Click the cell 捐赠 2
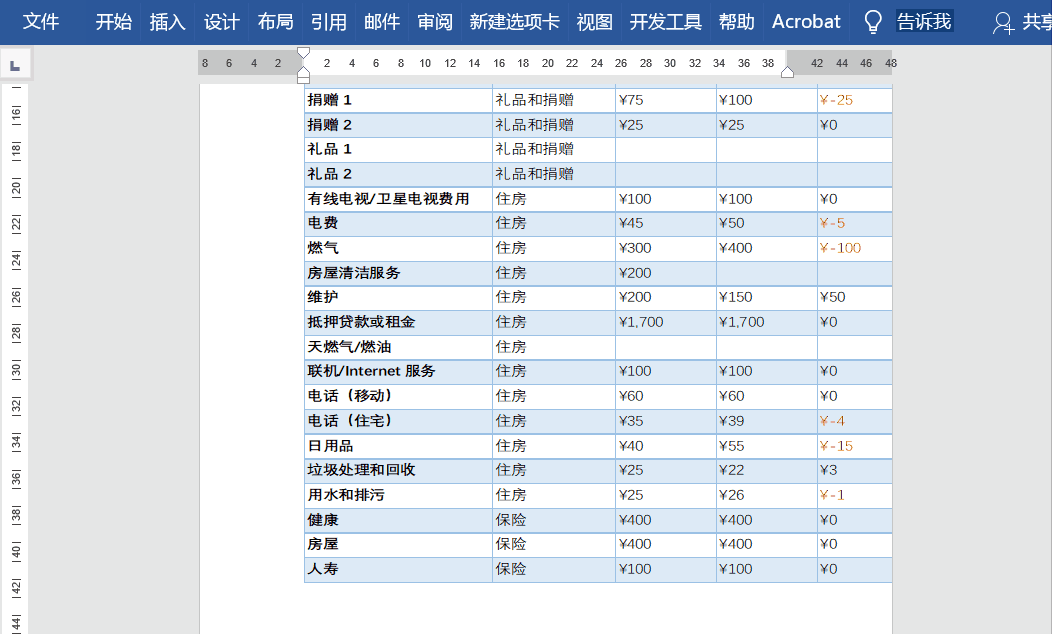This screenshot has width=1052, height=634. click(x=399, y=125)
